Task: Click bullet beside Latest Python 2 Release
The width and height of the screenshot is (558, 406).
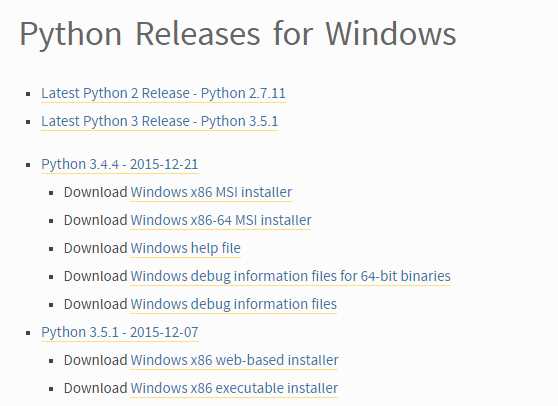Action: point(28,94)
